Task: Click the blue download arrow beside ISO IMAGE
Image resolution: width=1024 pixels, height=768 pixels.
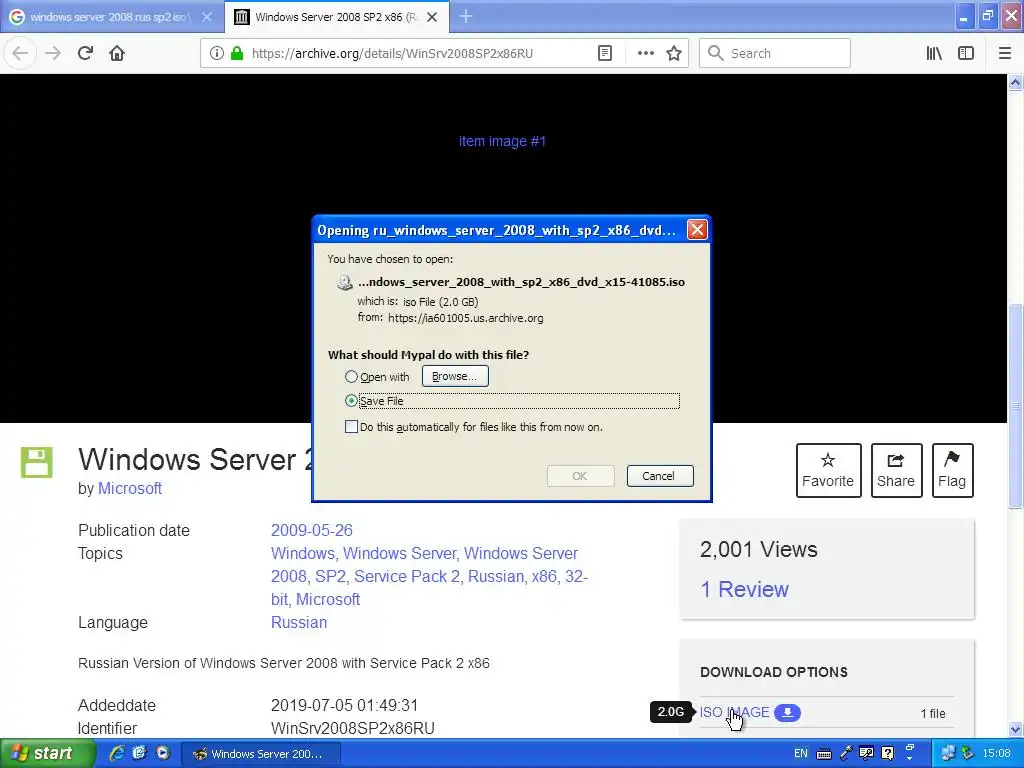Action: 788,712
